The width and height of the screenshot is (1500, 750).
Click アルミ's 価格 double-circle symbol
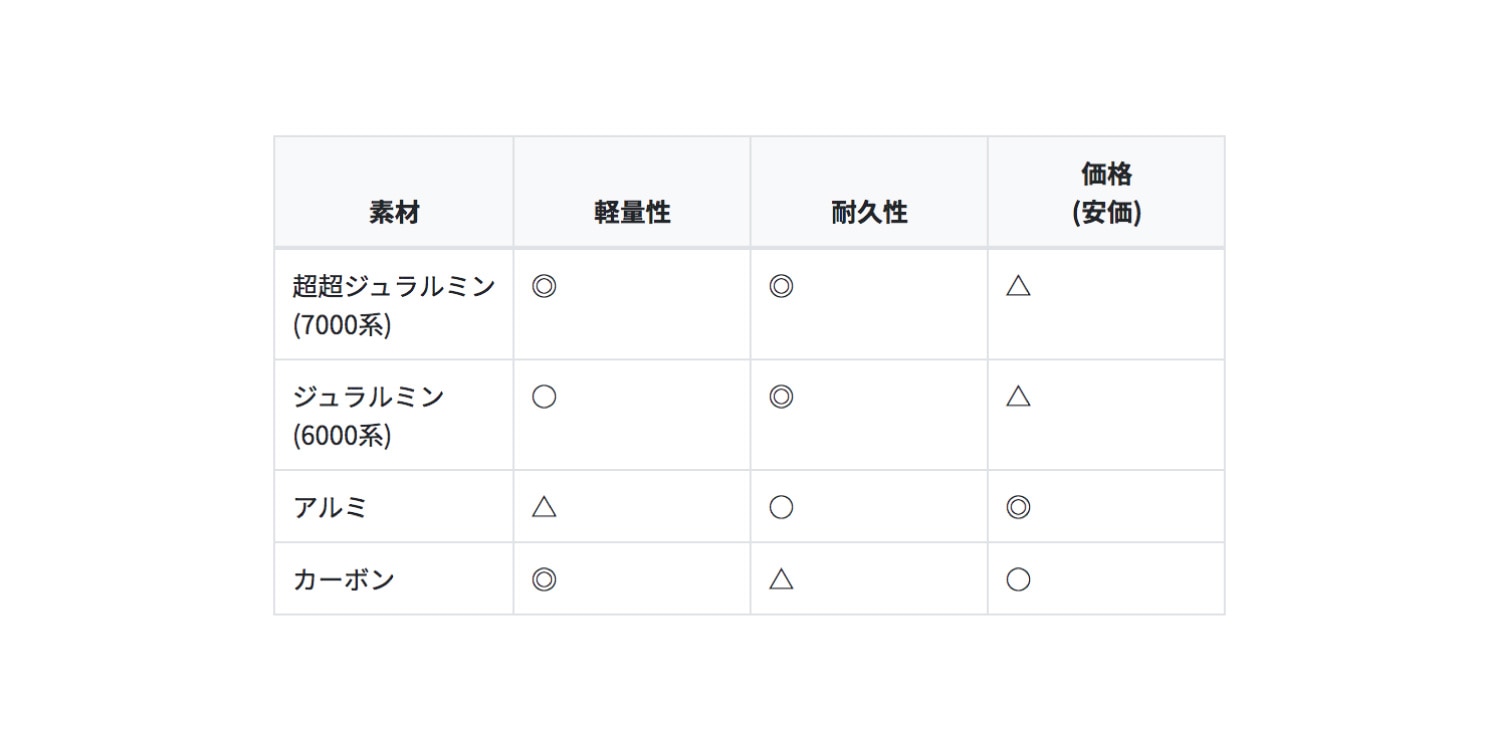pyautogui.click(x=1018, y=507)
